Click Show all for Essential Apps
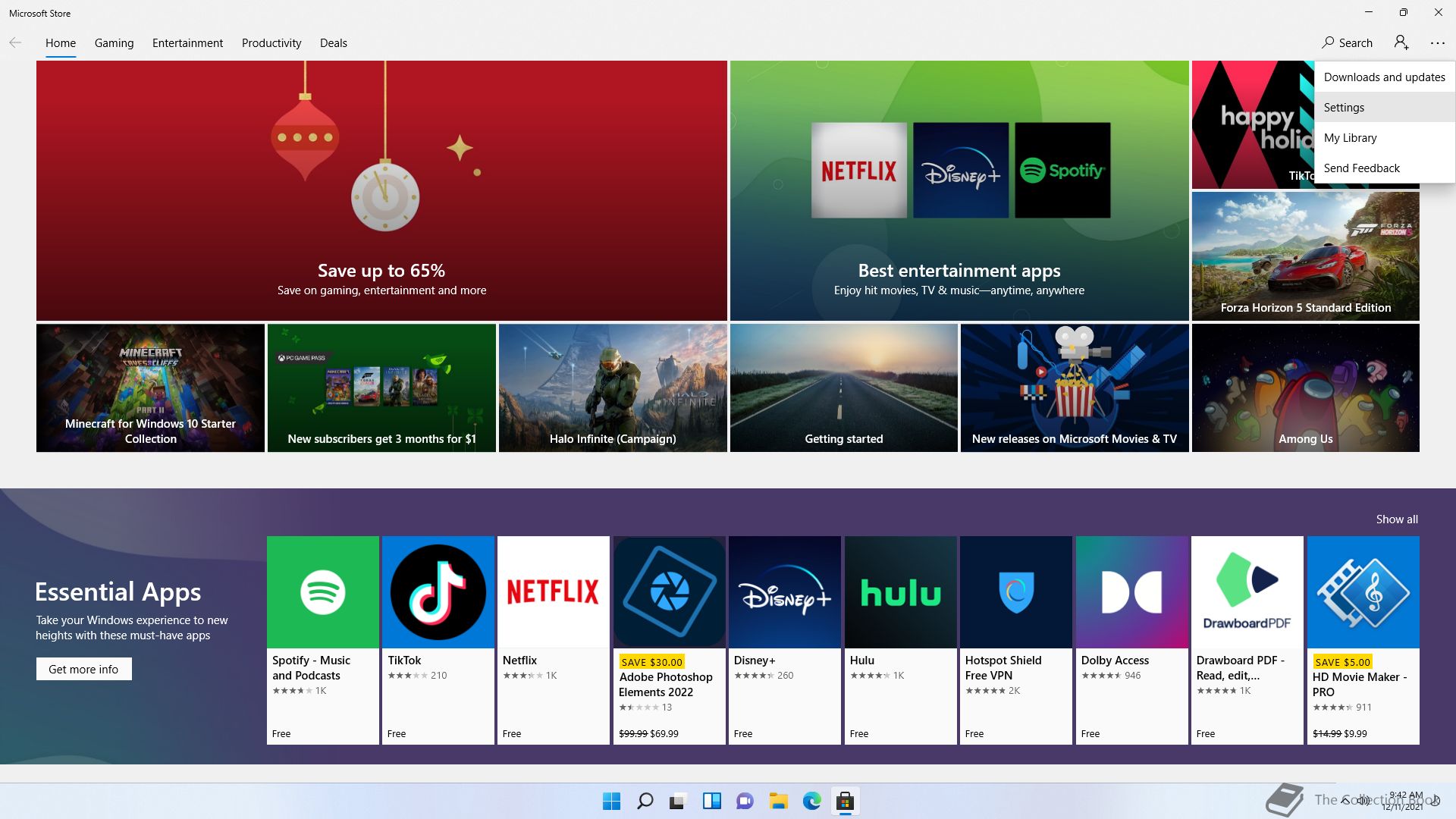 click(1397, 519)
